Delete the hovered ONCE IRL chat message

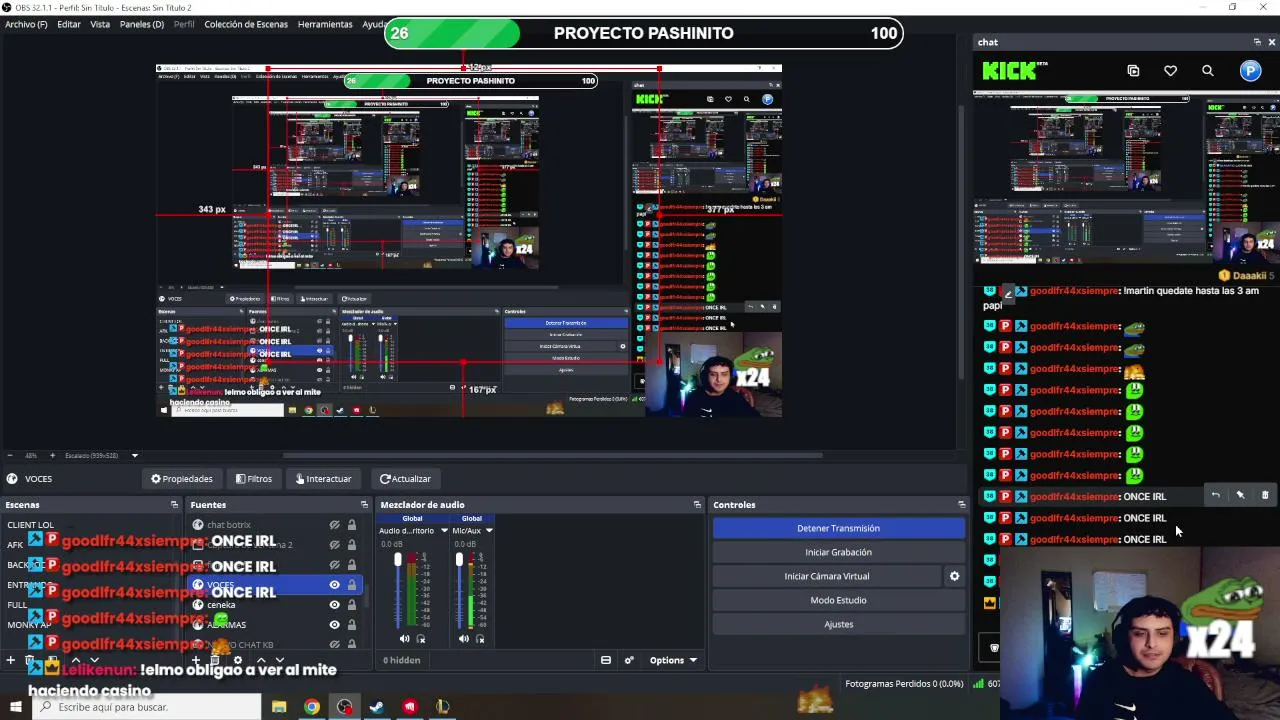(x=1265, y=495)
